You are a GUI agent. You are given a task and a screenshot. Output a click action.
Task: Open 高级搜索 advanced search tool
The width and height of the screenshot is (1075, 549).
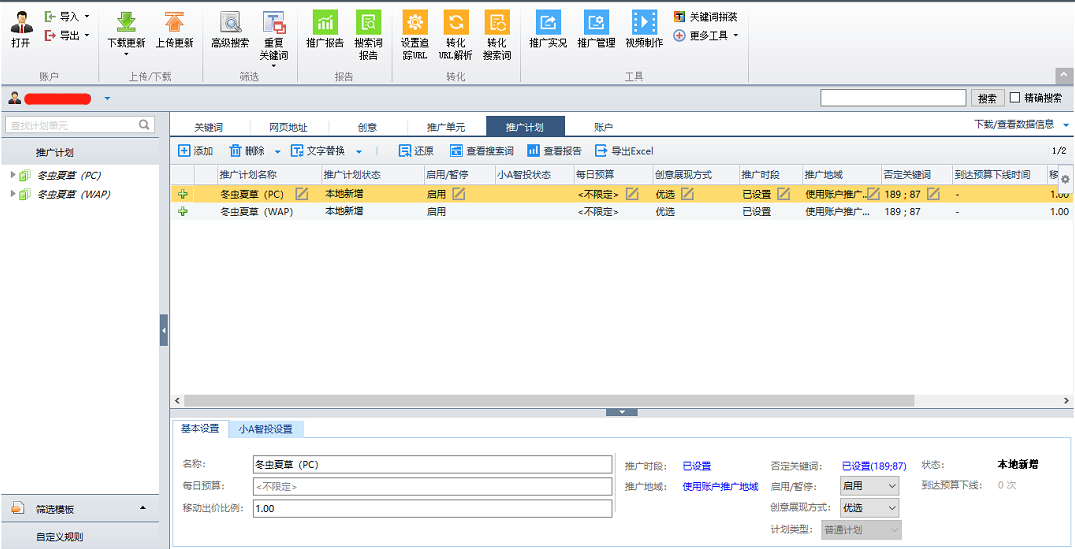230,22
